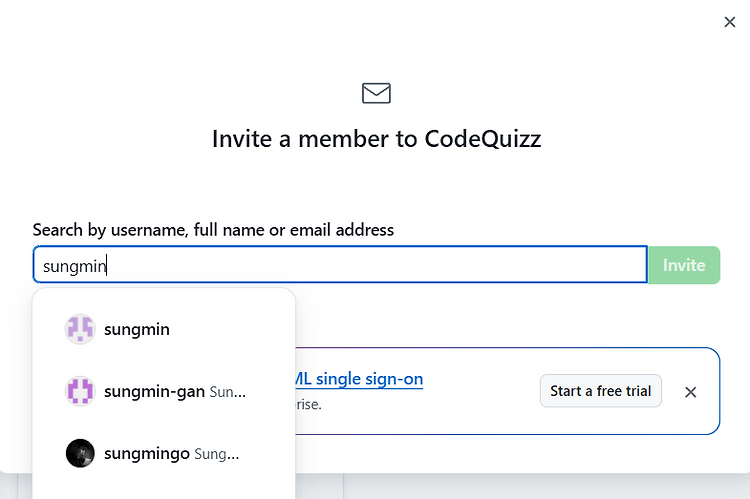Viewport: 750px width, 499px height.
Task: Open the single sign-on link
Action: 359,379
